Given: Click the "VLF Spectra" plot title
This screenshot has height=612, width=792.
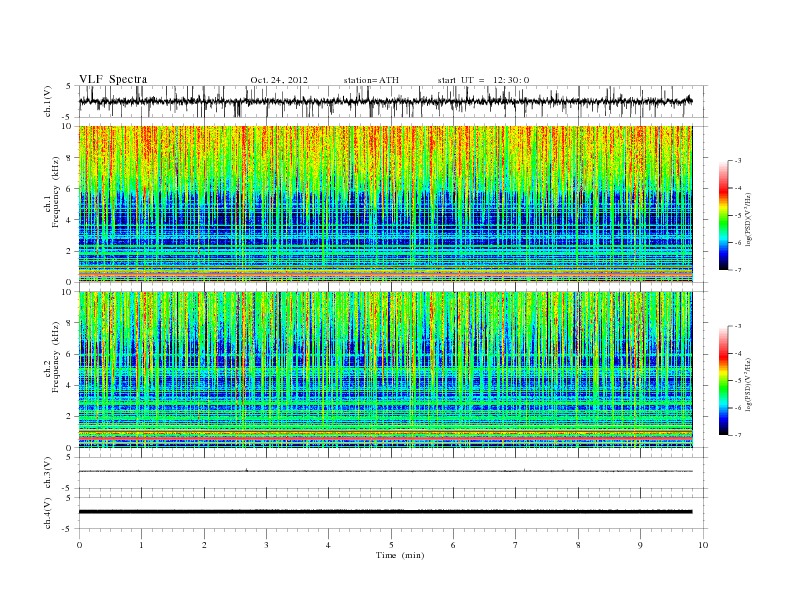Looking at the screenshot, I should tap(113, 79).
